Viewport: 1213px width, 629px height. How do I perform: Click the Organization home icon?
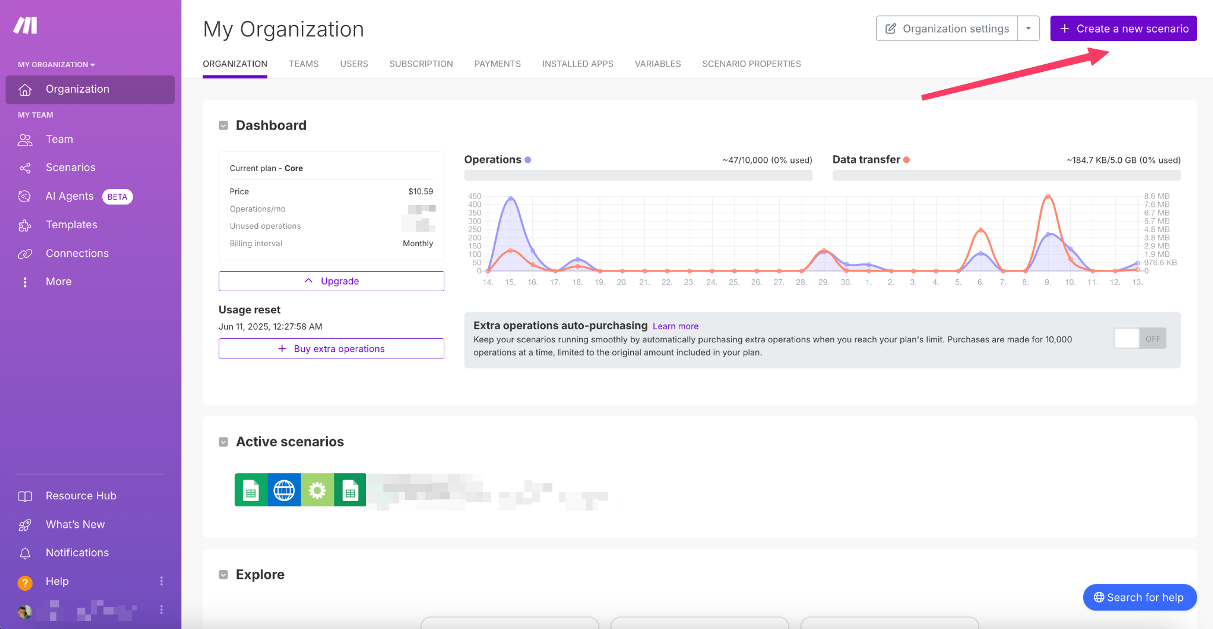pos(25,89)
